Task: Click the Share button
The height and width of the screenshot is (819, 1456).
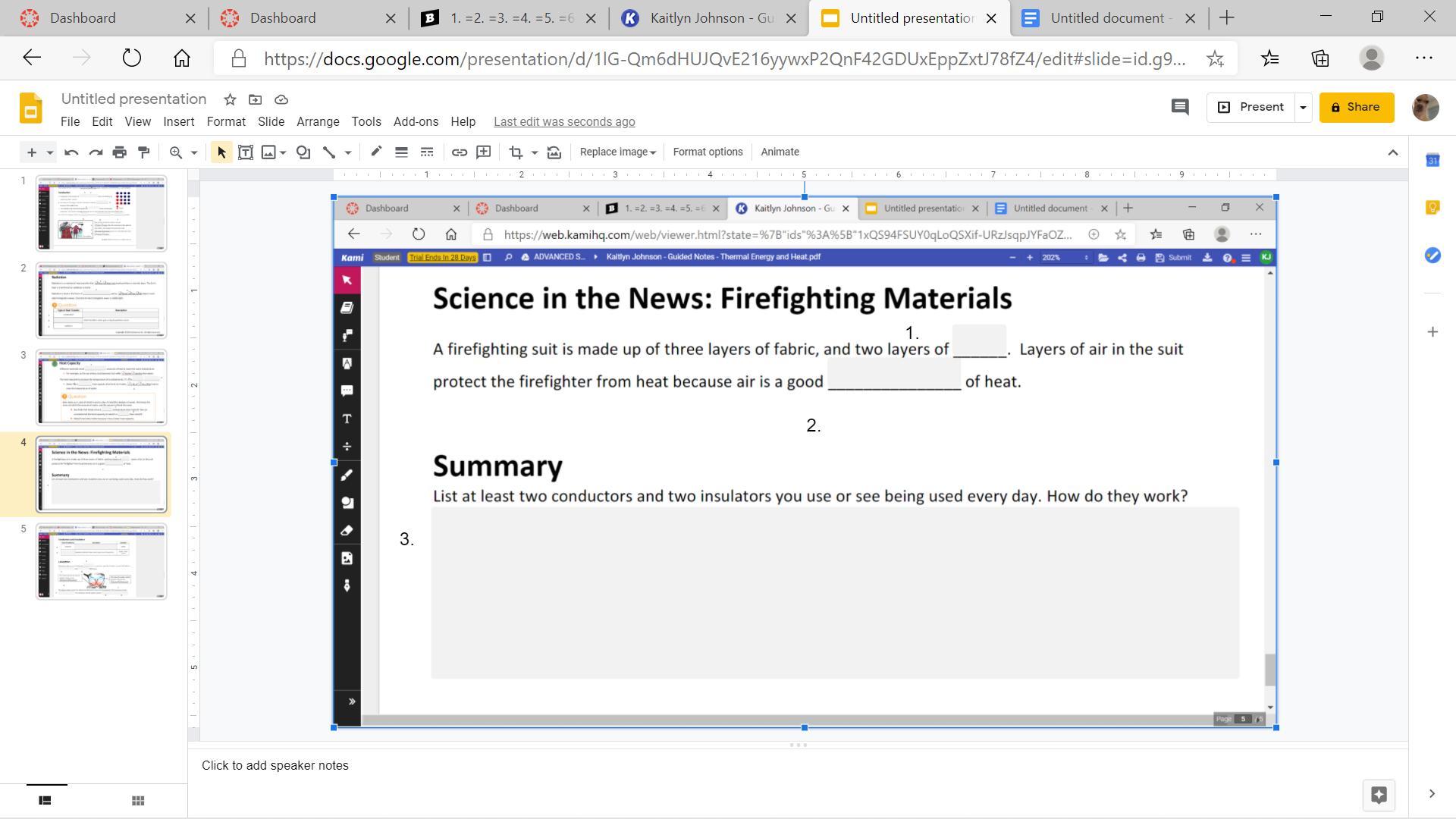Action: coord(1356,107)
